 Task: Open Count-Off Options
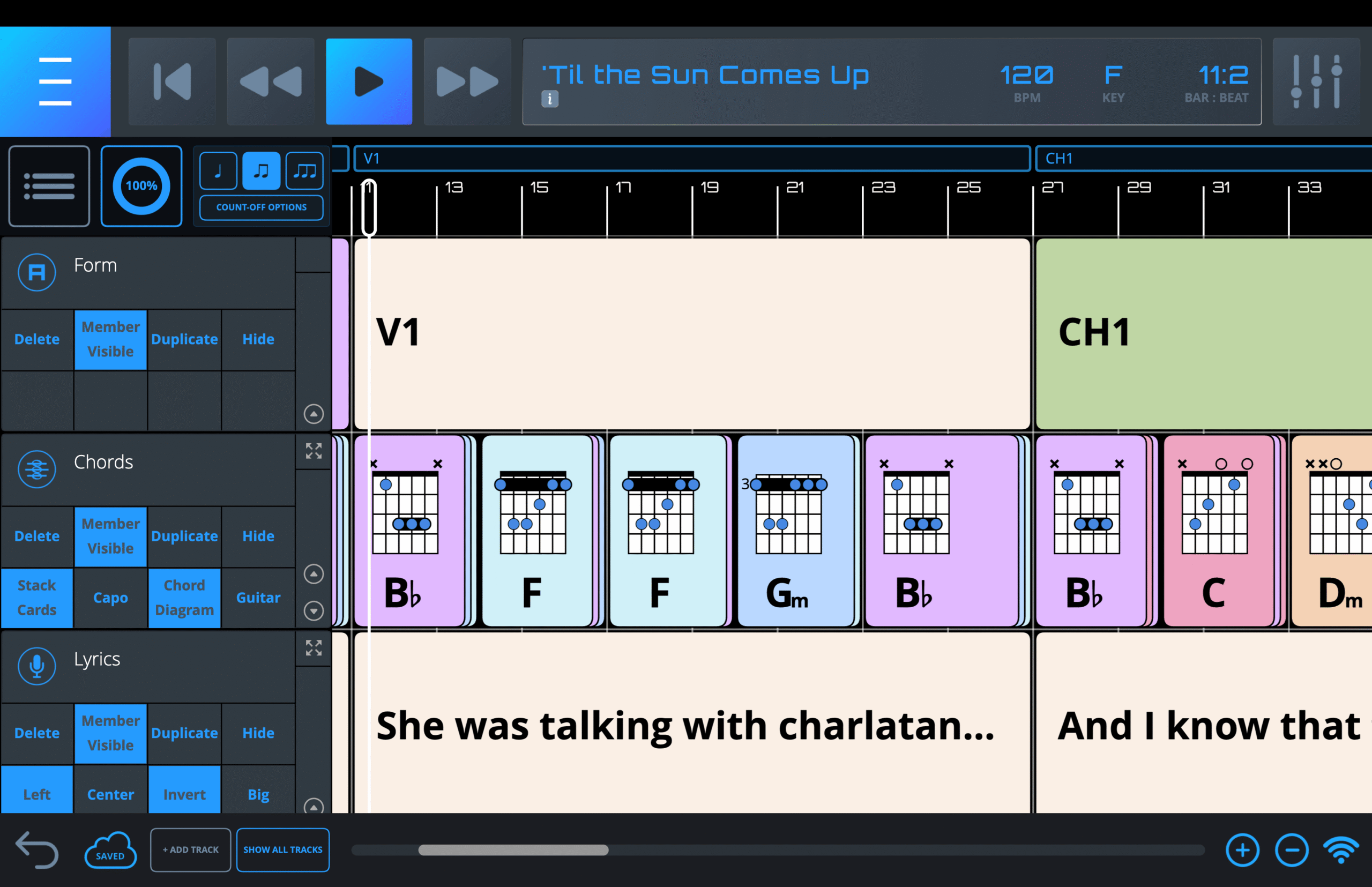tap(262, 207)
